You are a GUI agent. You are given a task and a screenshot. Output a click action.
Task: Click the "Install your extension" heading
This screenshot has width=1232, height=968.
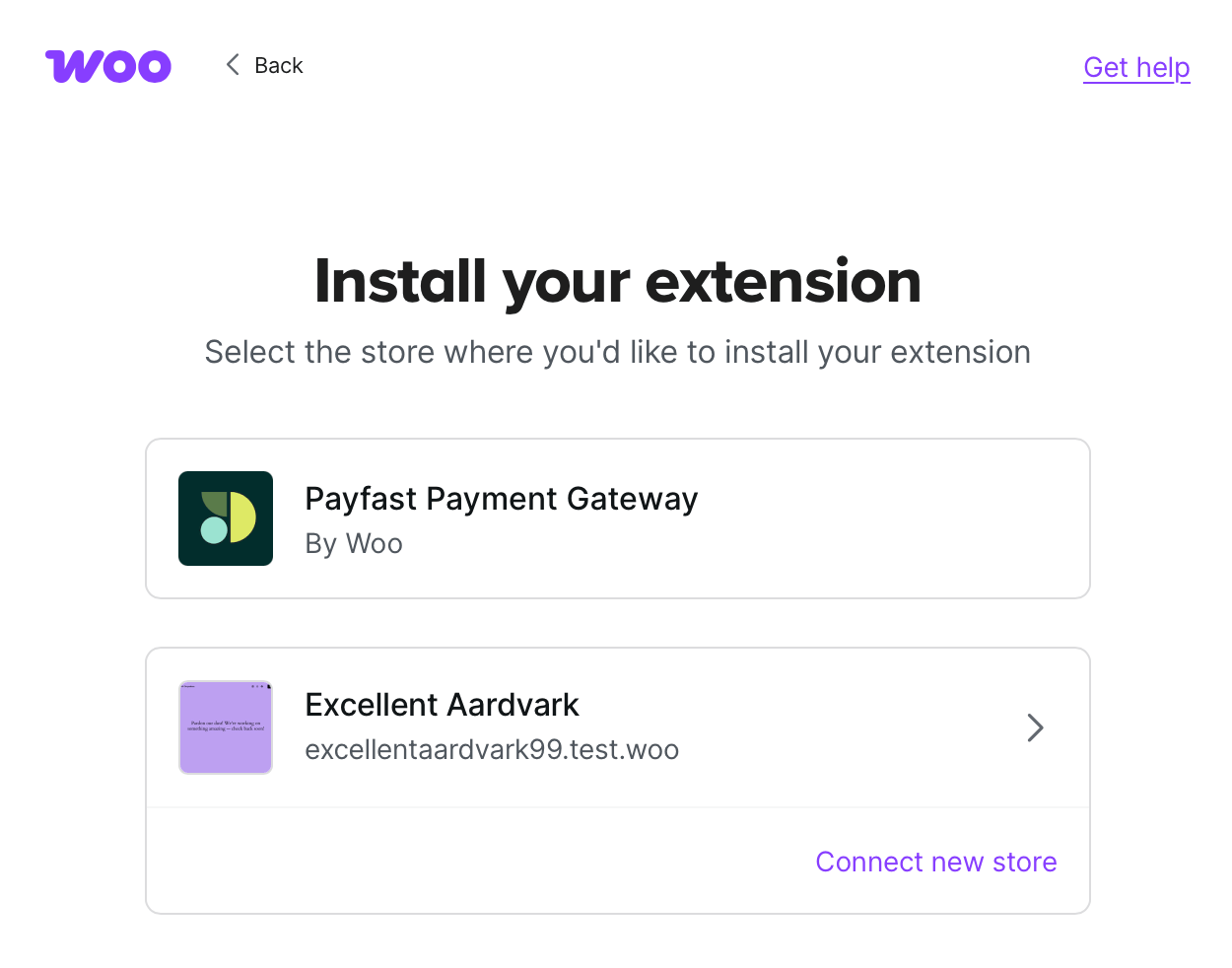pos(617,281)
